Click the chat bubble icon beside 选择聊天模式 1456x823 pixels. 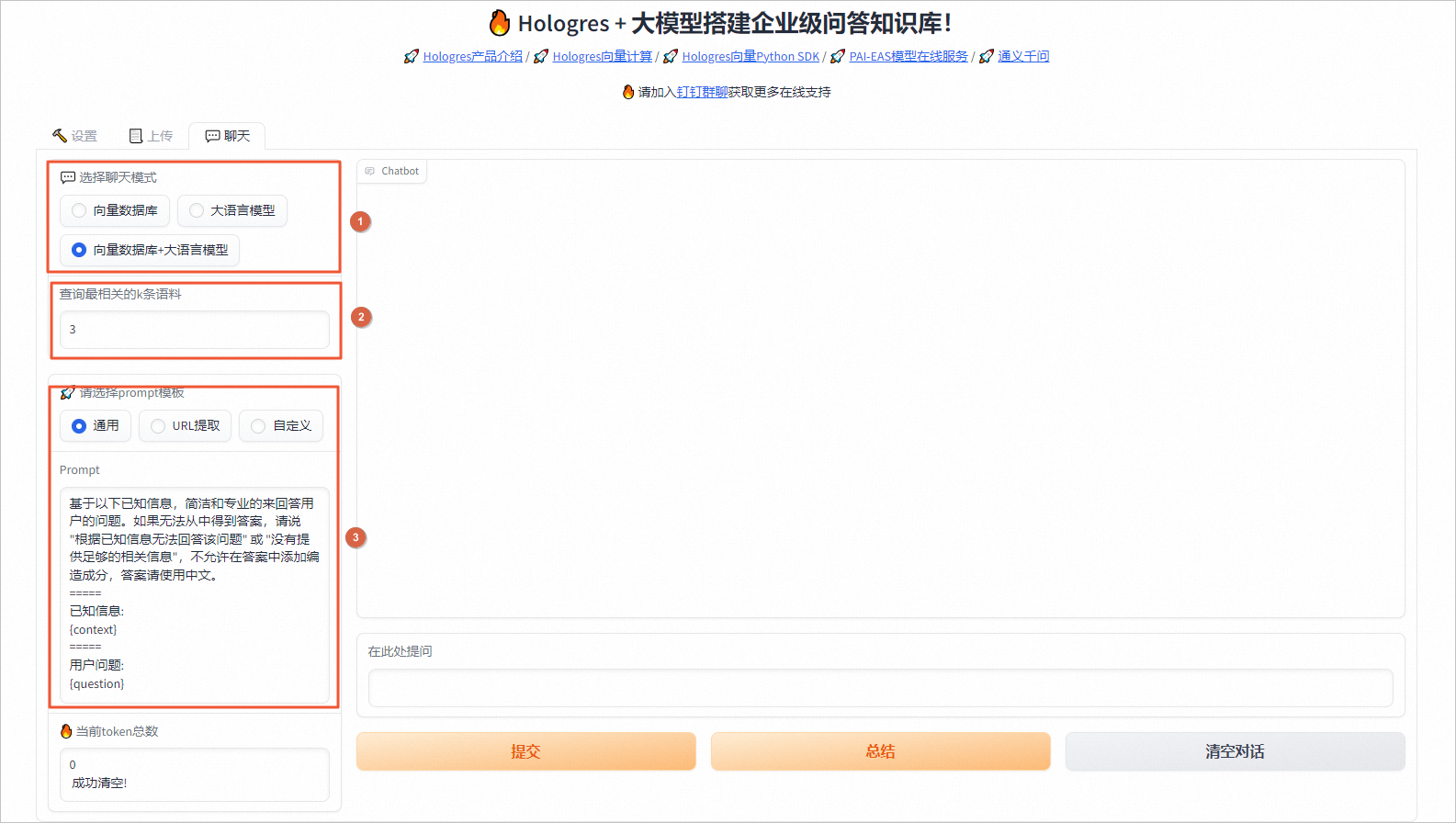point(68,177)
